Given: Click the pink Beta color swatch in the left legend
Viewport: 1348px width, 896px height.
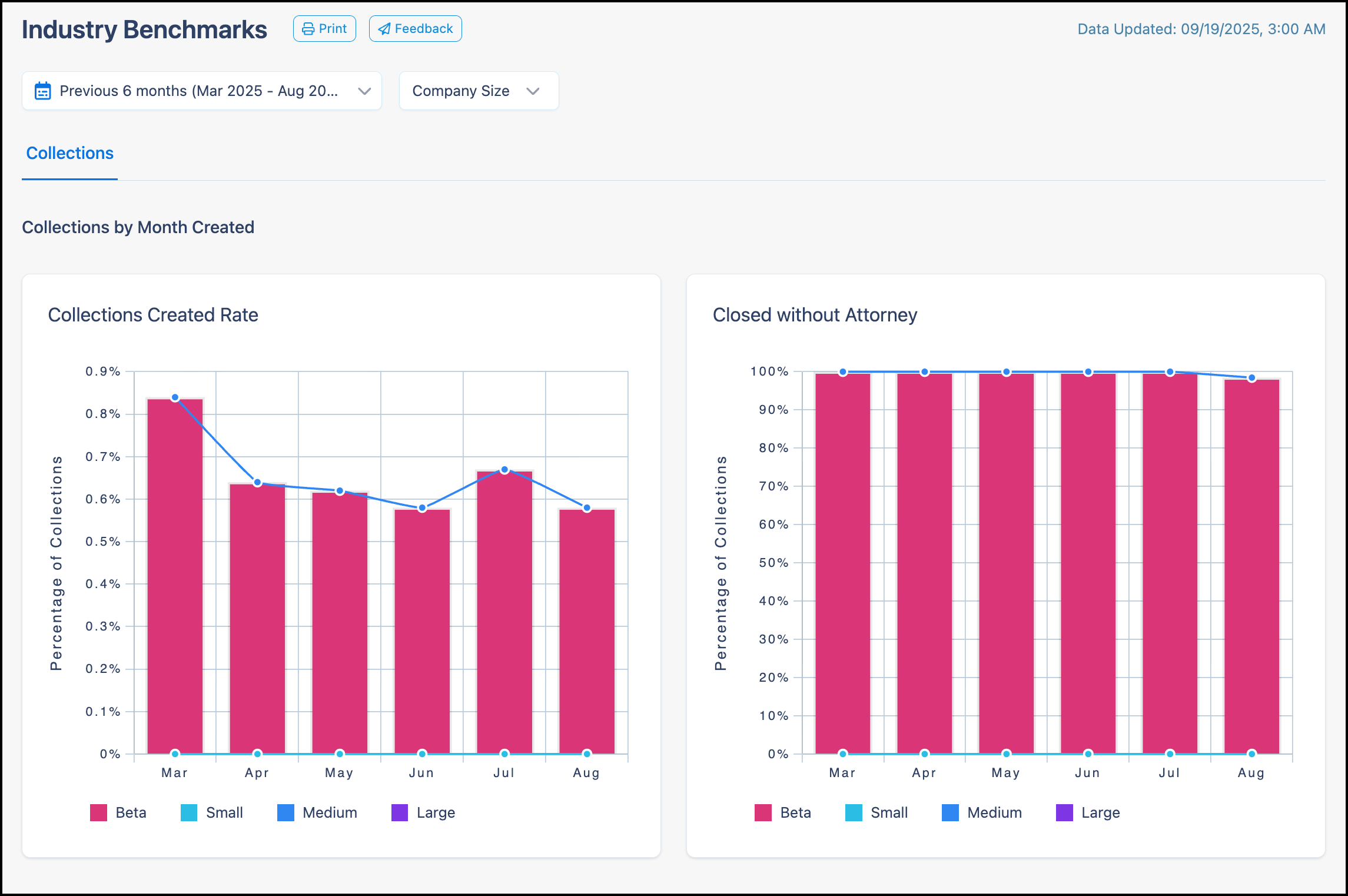Looking at the screenshot, I should (98, 812).
